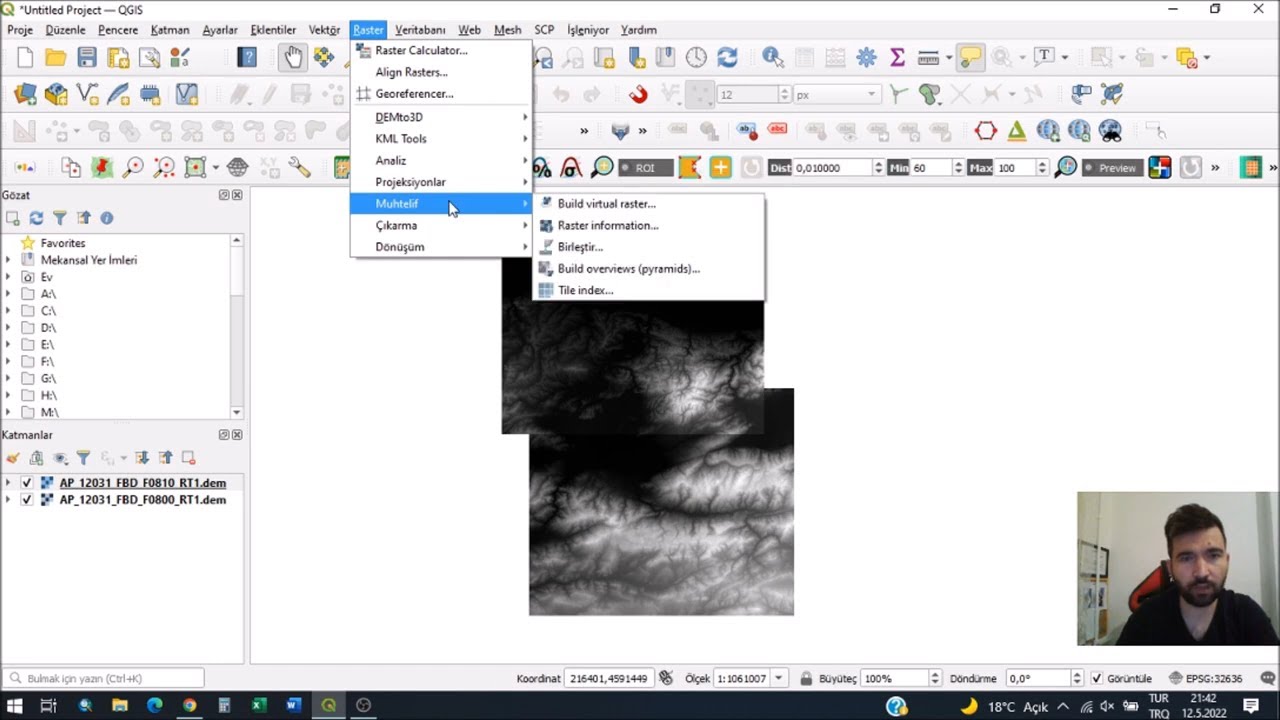Expand the Mekansal Yer İmleri node
1280x720 pixels.
[8, 260]
